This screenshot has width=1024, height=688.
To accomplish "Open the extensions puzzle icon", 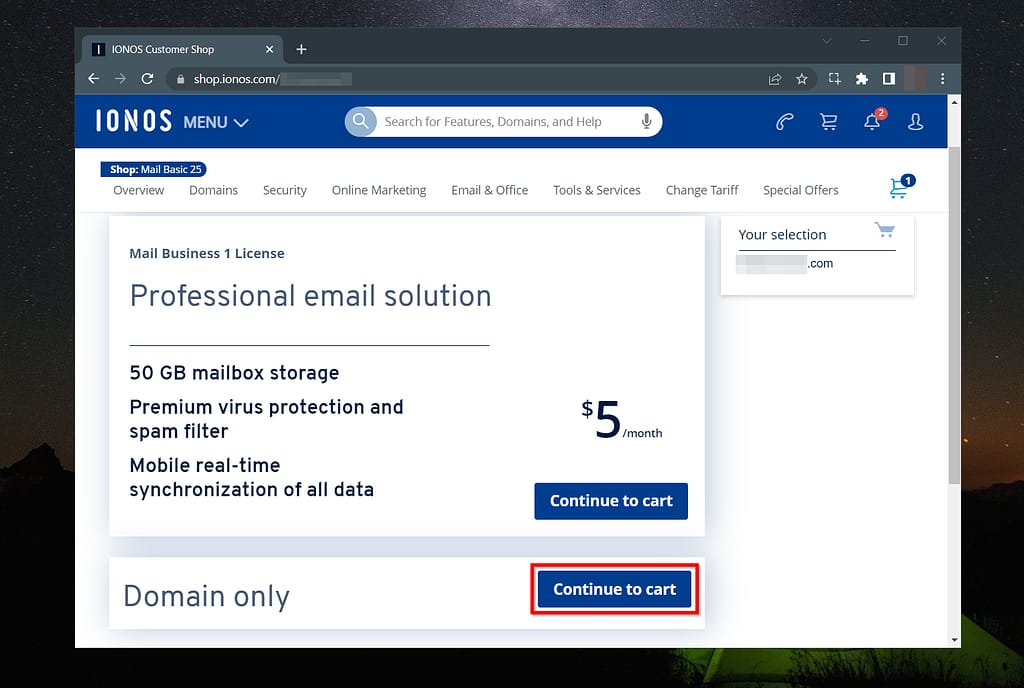I will click(x=862, y=79).
